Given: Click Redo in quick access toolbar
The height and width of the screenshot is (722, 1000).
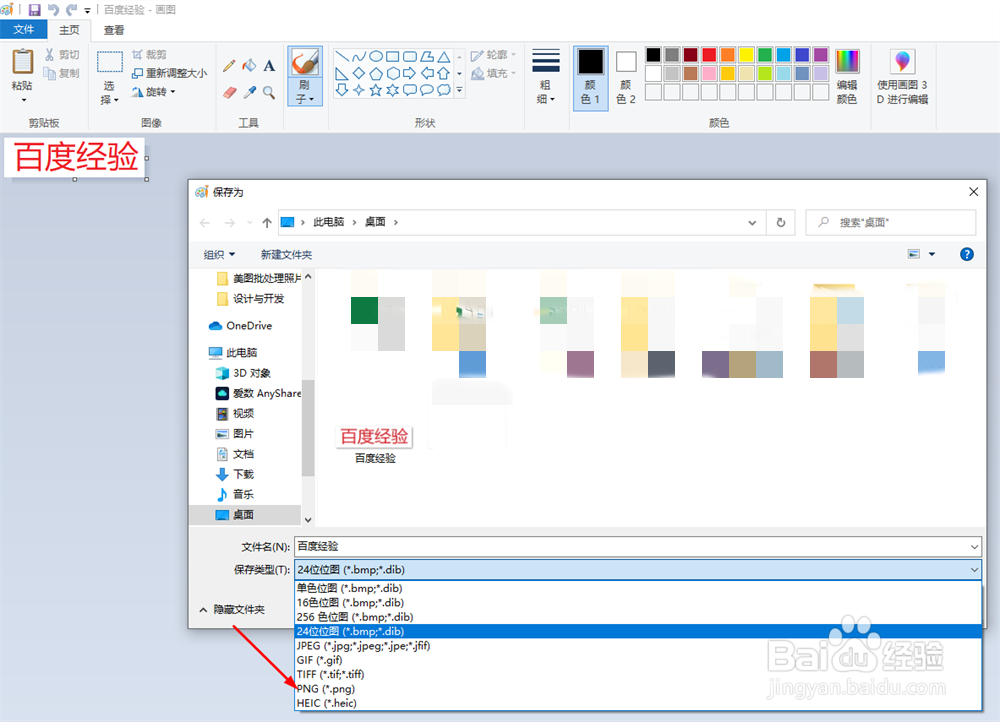Looking at the screenshot, I should [71, 10].
